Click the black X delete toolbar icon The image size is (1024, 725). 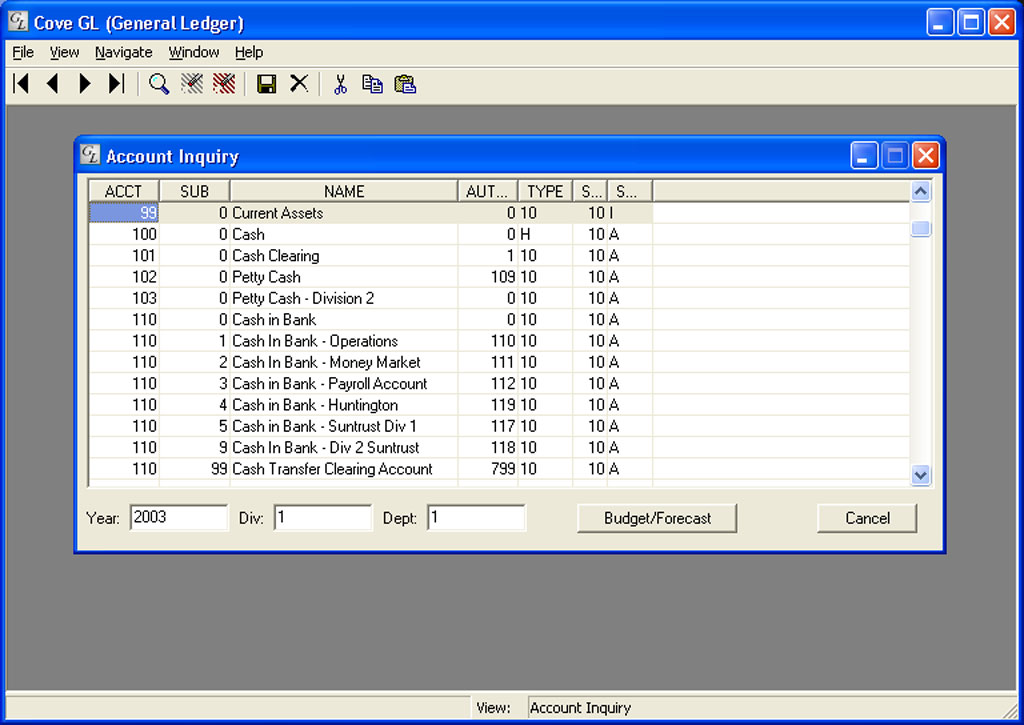click(x=299, y=84)
